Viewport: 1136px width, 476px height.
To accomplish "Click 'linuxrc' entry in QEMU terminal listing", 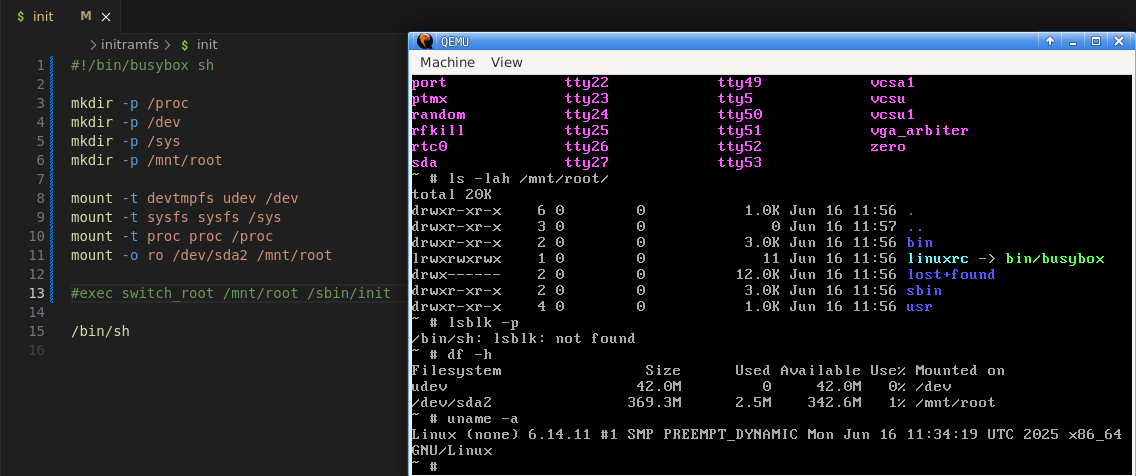I will tap(937, 259).
